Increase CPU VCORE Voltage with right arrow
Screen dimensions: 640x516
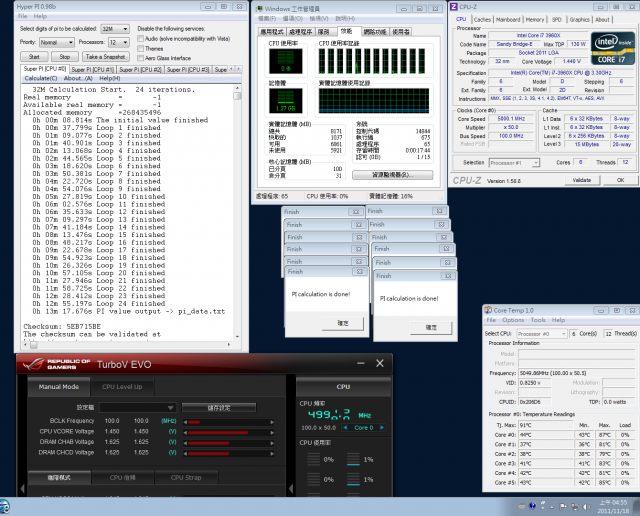click(x=272, y=432)
